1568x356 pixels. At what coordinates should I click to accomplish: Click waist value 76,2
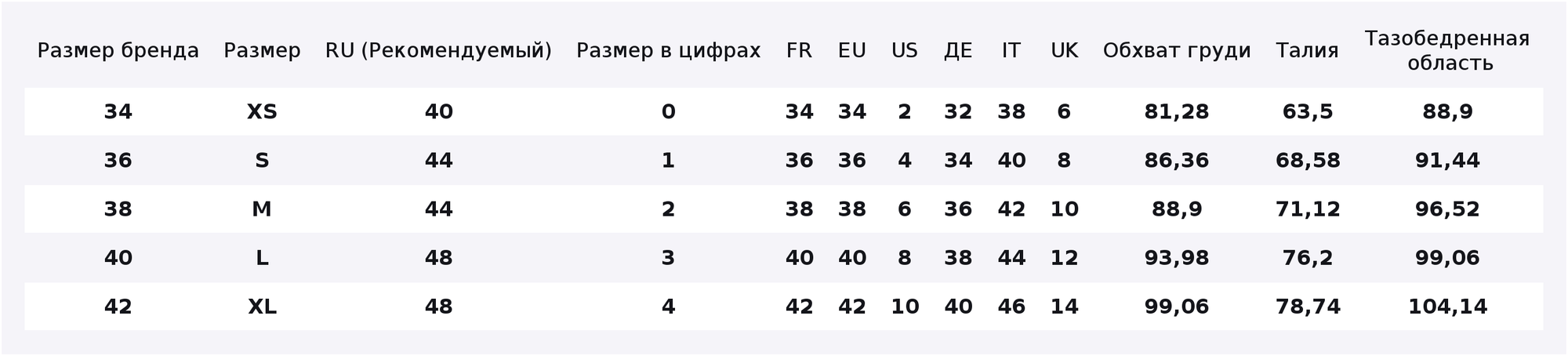click(1308, 258)
